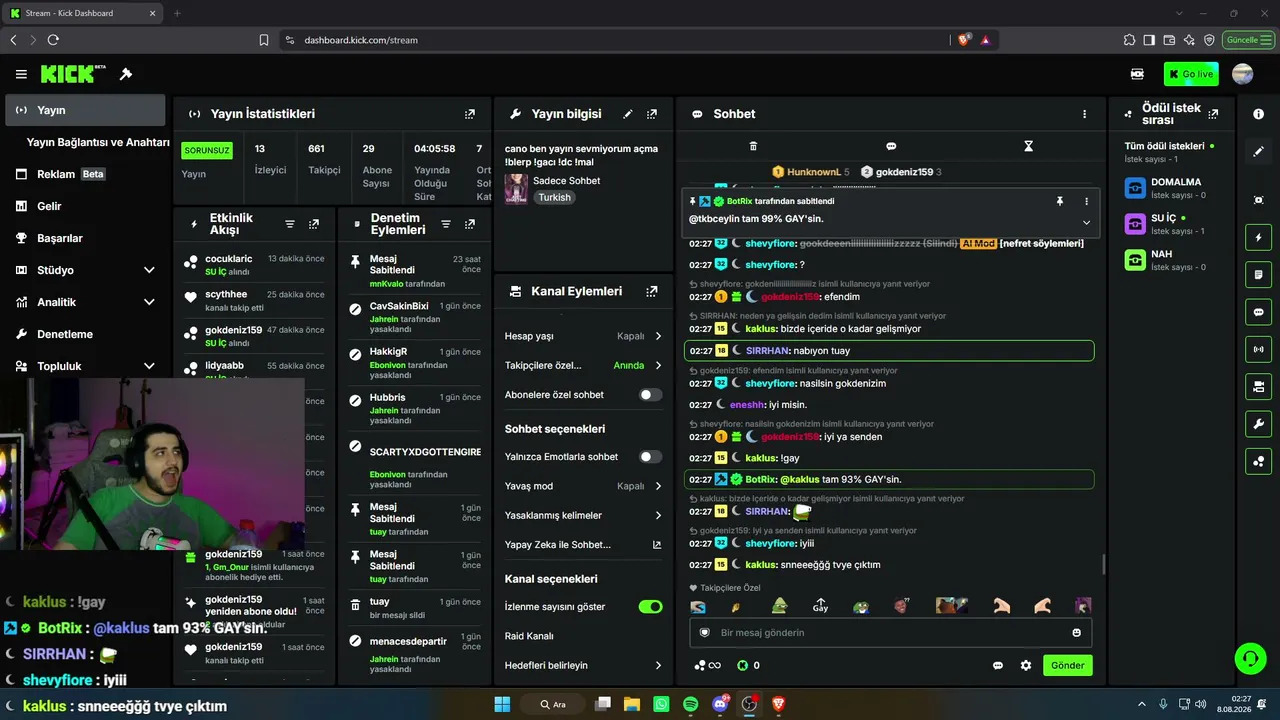Click the Turkish language tag
Viewport: 1280px width, 720px height.
[x=554, y=197]
